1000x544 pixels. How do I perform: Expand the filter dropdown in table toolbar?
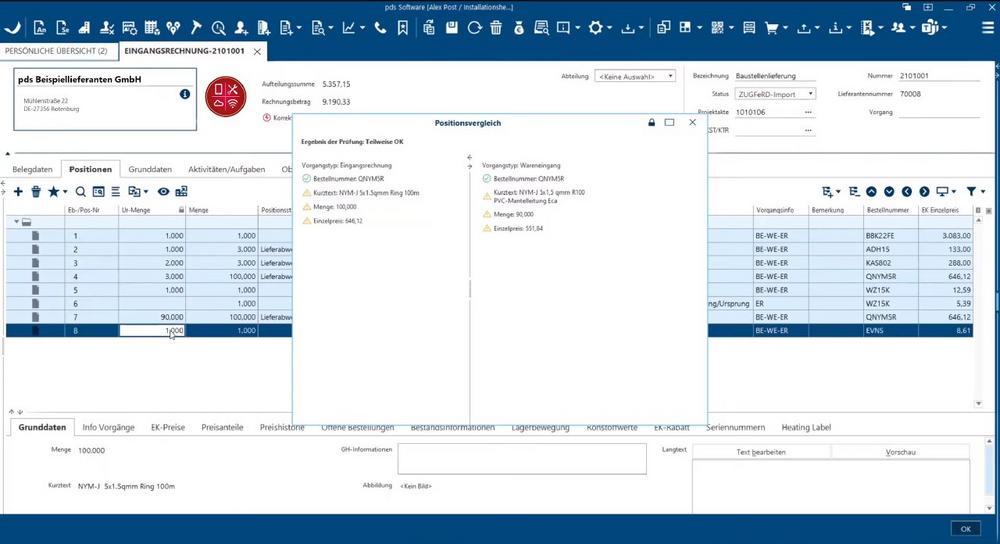(x=974, y=191)
